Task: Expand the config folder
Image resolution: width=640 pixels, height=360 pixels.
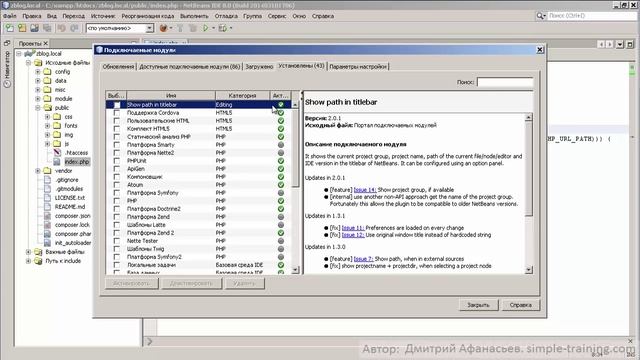Action: point(38,71)
